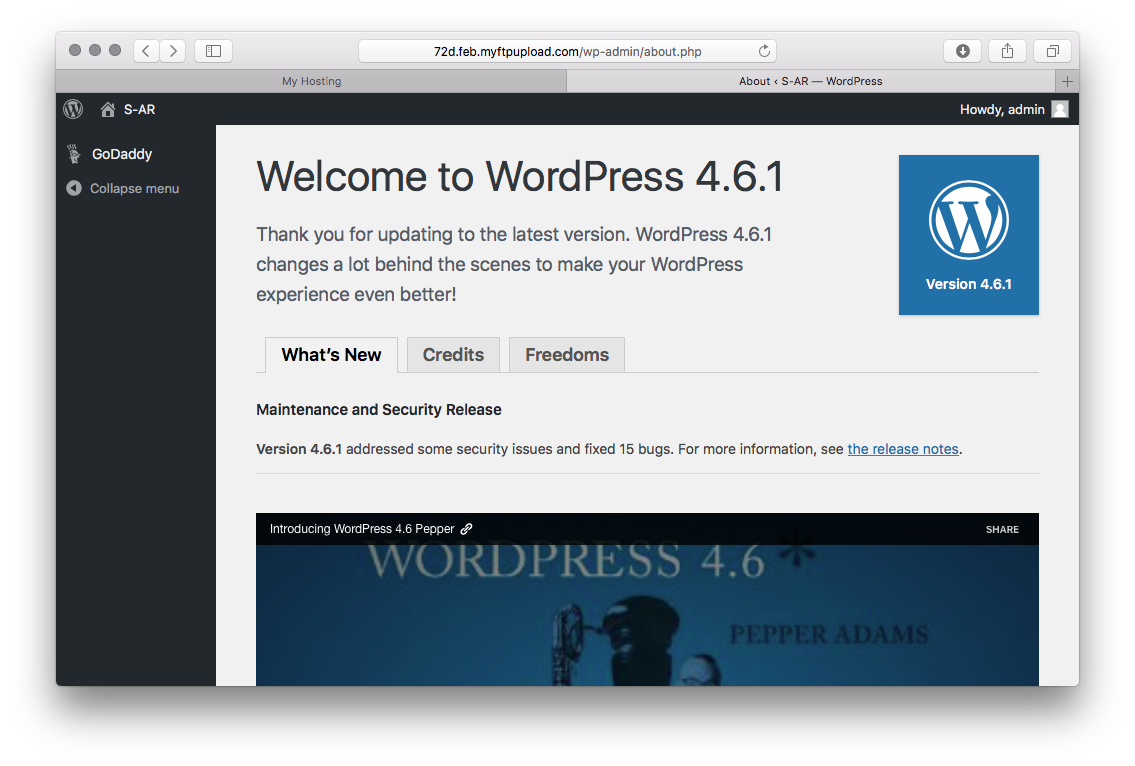
Task: Switch to the Credits tab
Action: point(453,355)
